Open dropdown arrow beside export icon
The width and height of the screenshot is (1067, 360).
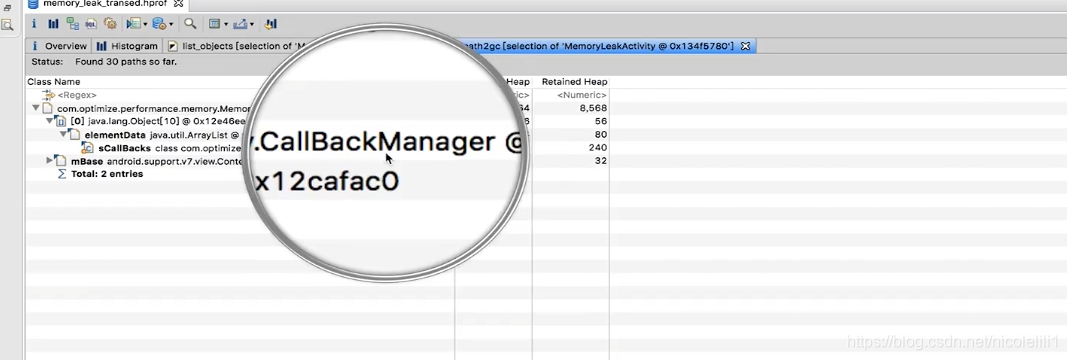[252, 24]
